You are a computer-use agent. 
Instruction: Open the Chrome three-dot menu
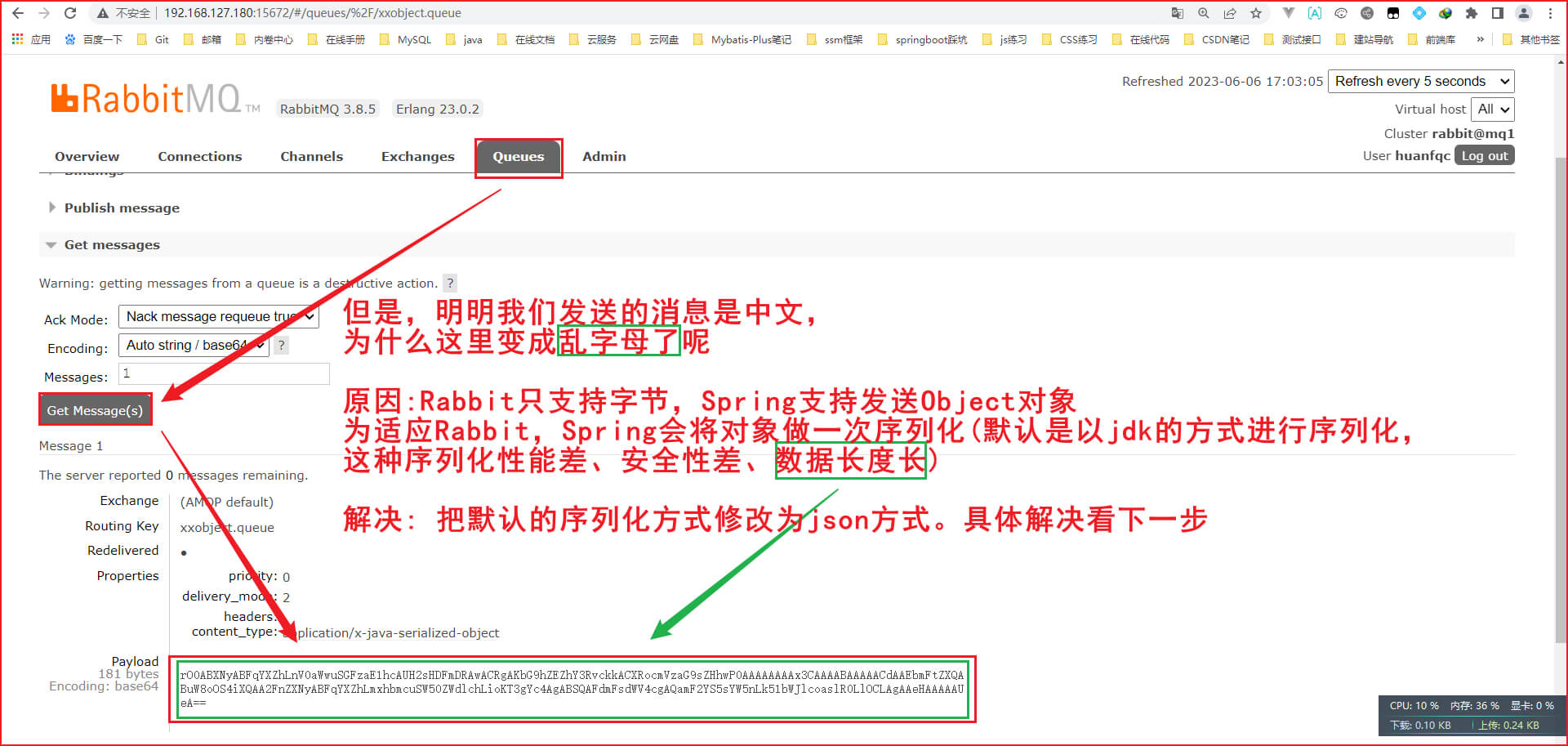(1550, 13)
